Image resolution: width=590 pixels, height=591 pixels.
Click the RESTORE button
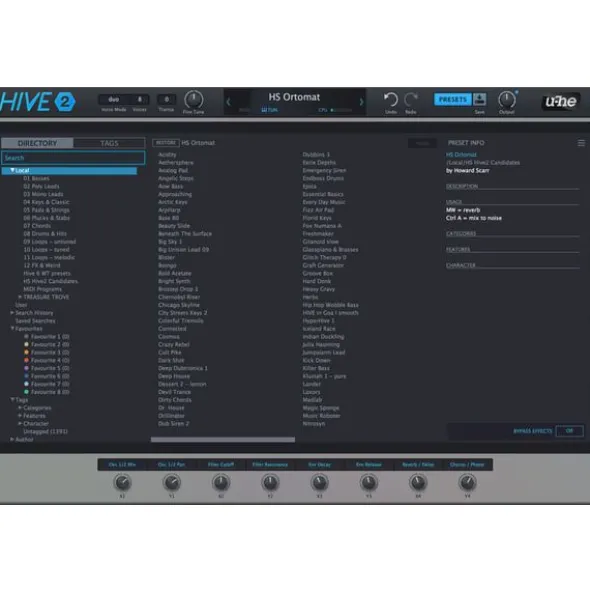pyautogui.click(x=166, y=143)
